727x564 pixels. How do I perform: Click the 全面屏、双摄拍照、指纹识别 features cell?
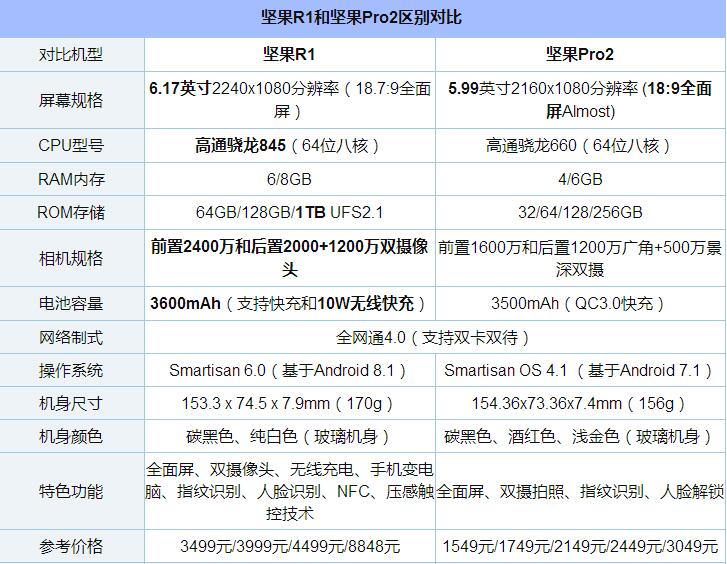[x=580, y=491]
